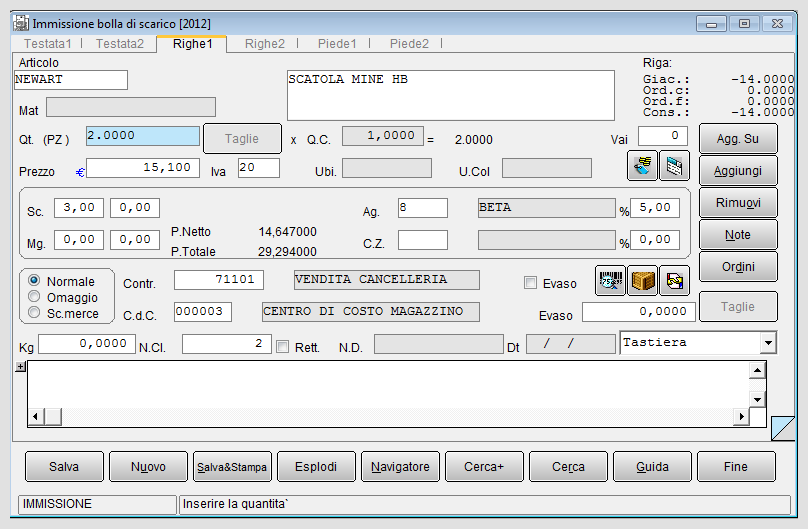Switch to the Righe2 tab
This screenshot has height=529, width=808.
point(264,44)
